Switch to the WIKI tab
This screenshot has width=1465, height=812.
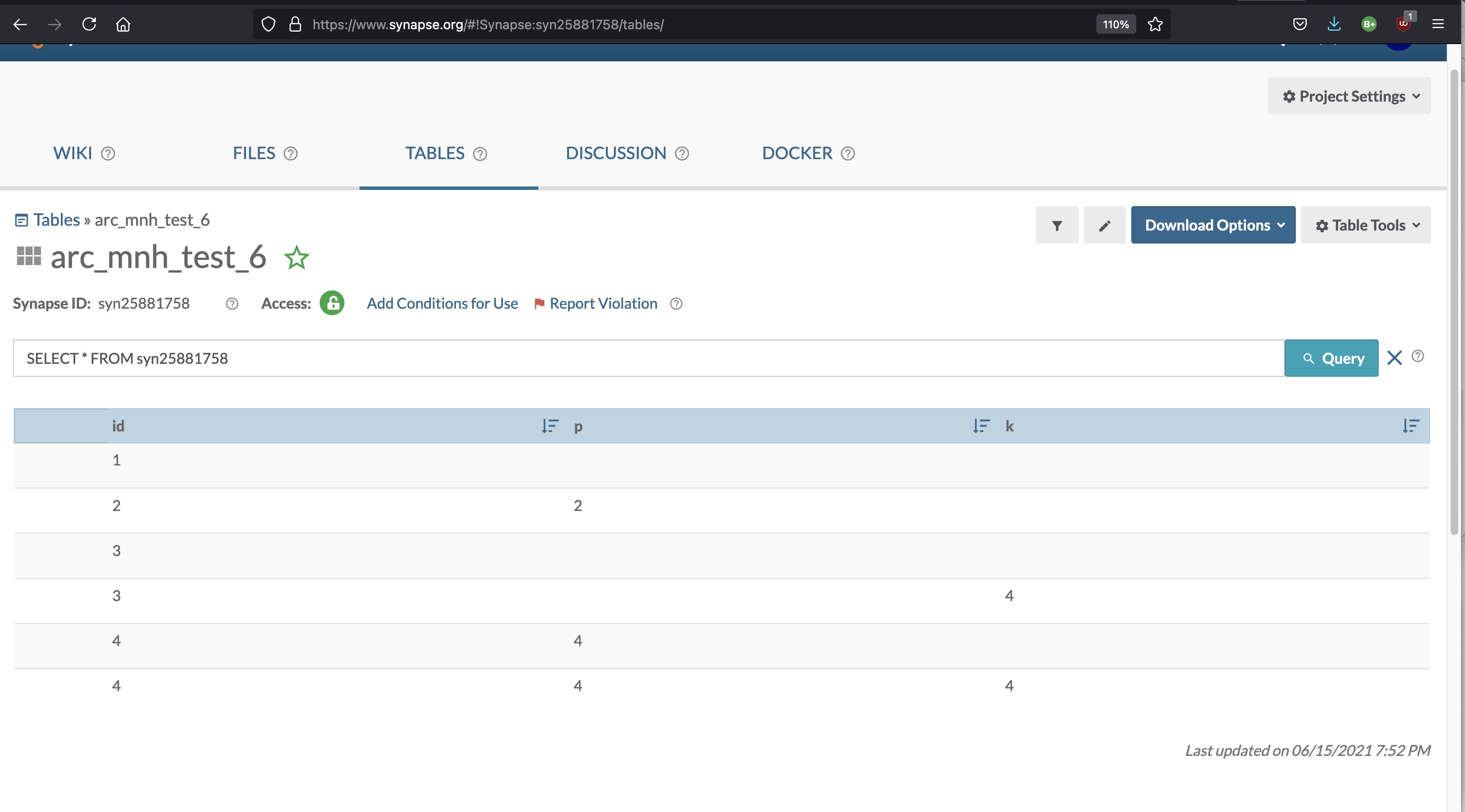coord(73,153)
